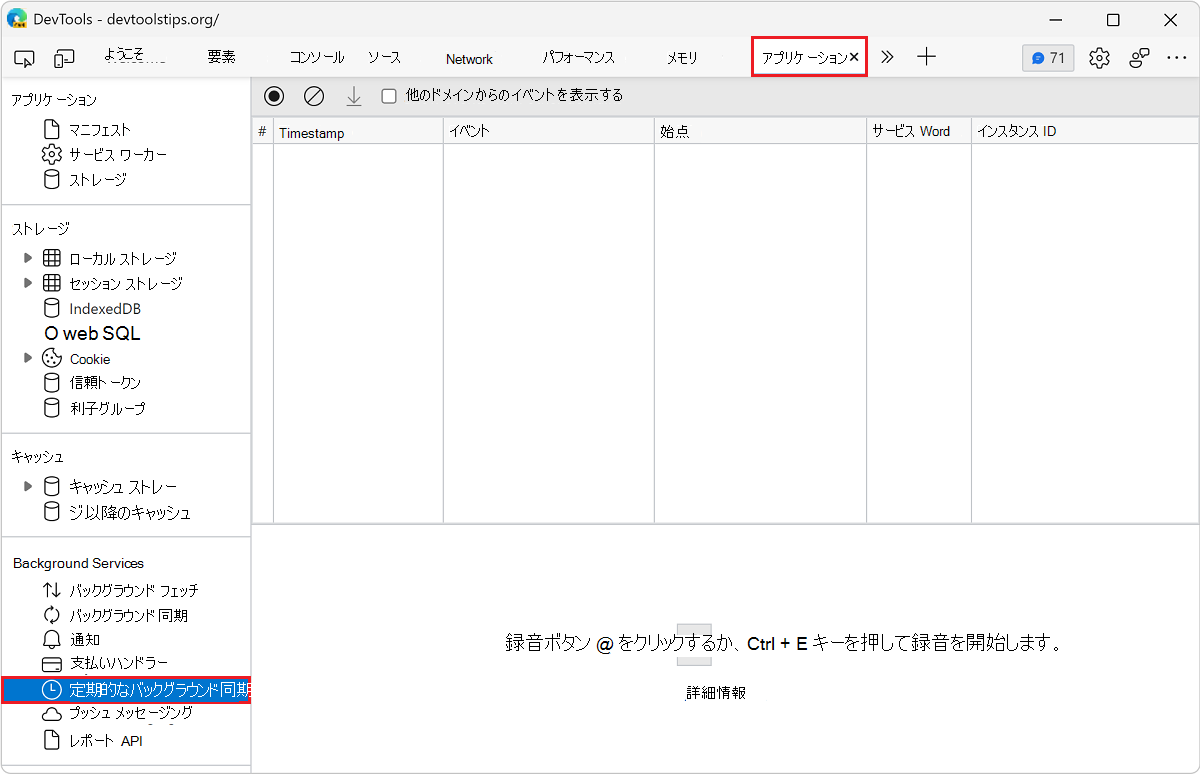Add a new panel with the plus icon
The width and height of the screenshot is (1200, 774).
click(x=926, y=57)
